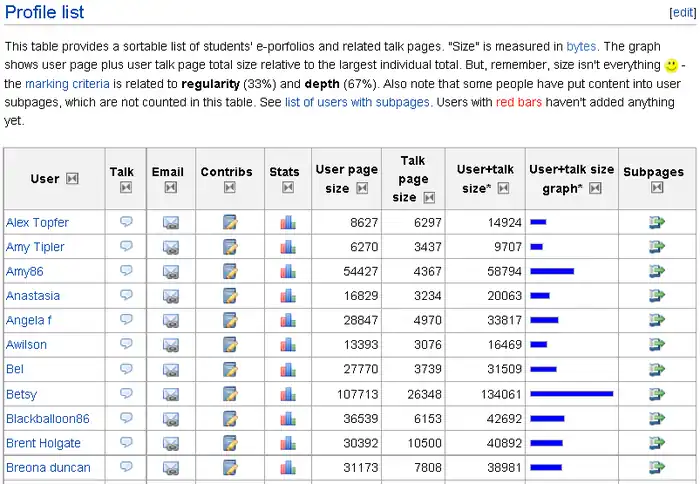Viewport: 700px width, 484px height.
Task: Click Betsy's blue size graph bar
Action: point(571,394)
